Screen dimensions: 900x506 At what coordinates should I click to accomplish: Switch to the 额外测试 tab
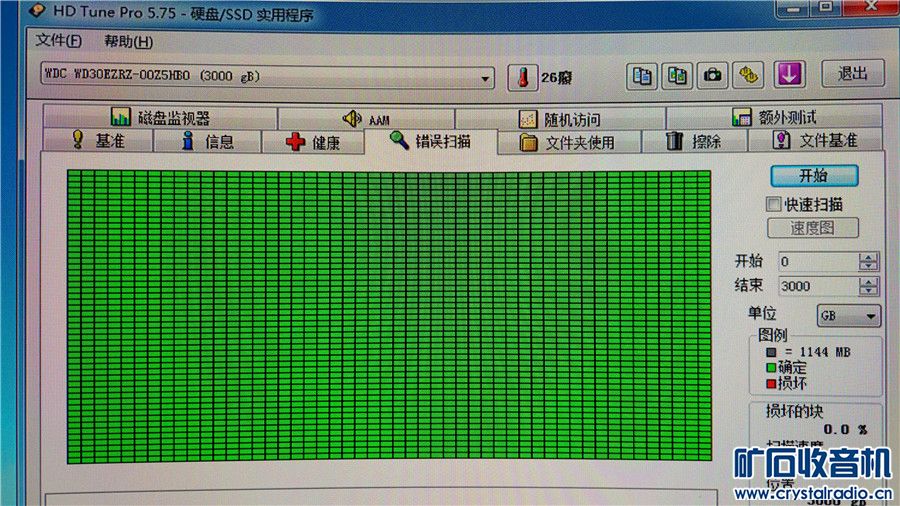point(774,118)
